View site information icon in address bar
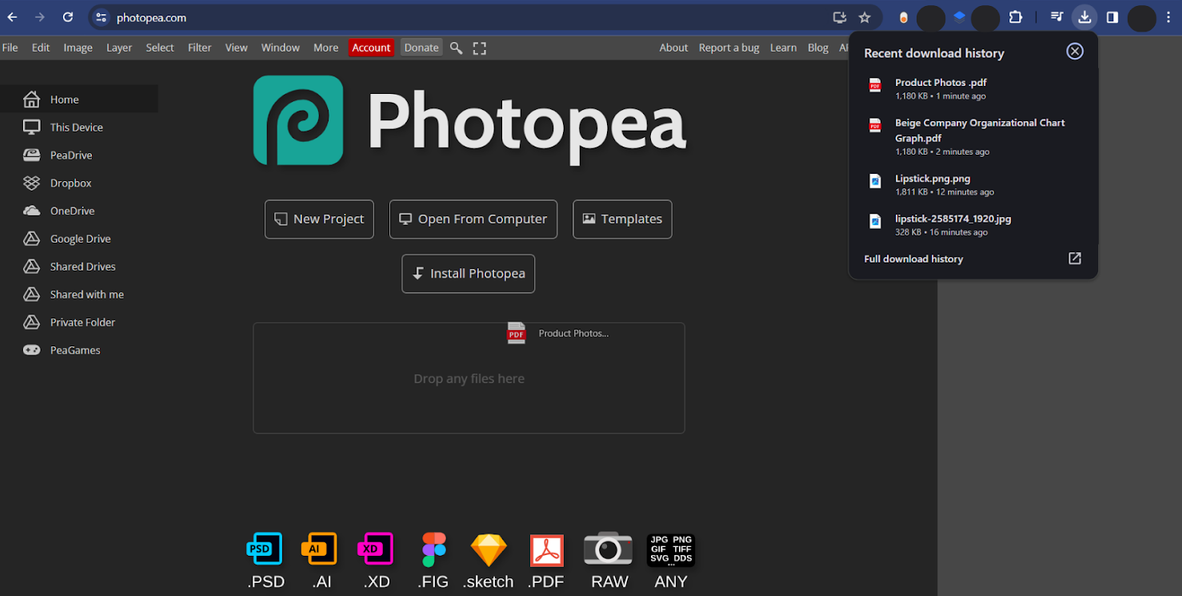The image size is (1182, 596). pos(101,17)
